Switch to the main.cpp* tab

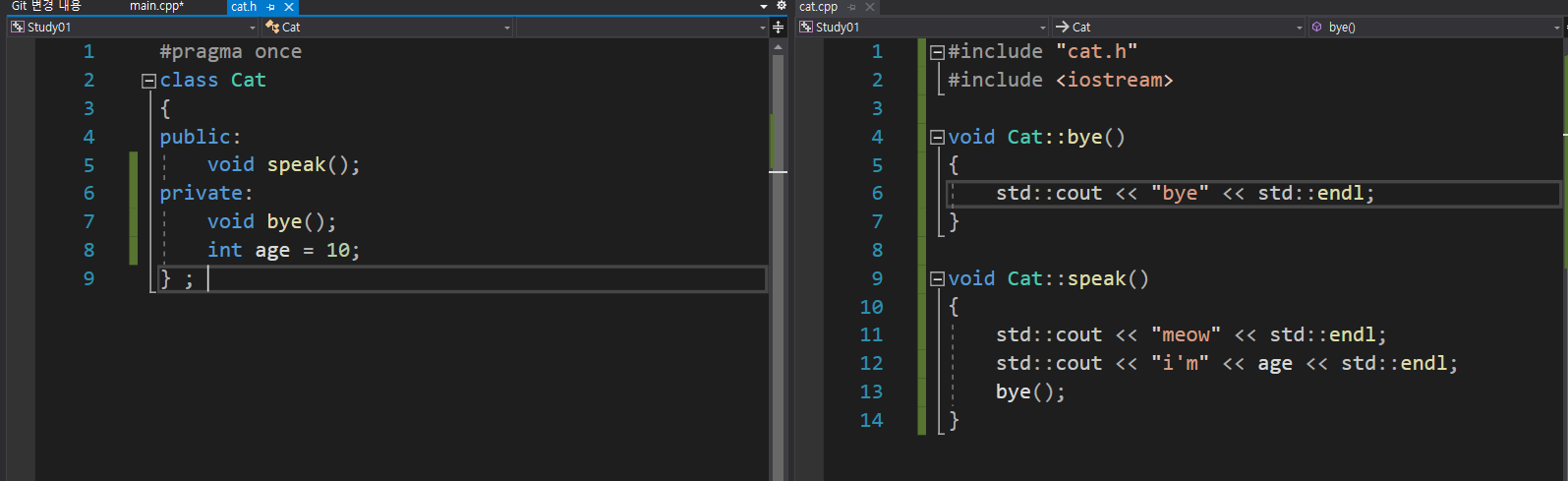coord(156,6)
